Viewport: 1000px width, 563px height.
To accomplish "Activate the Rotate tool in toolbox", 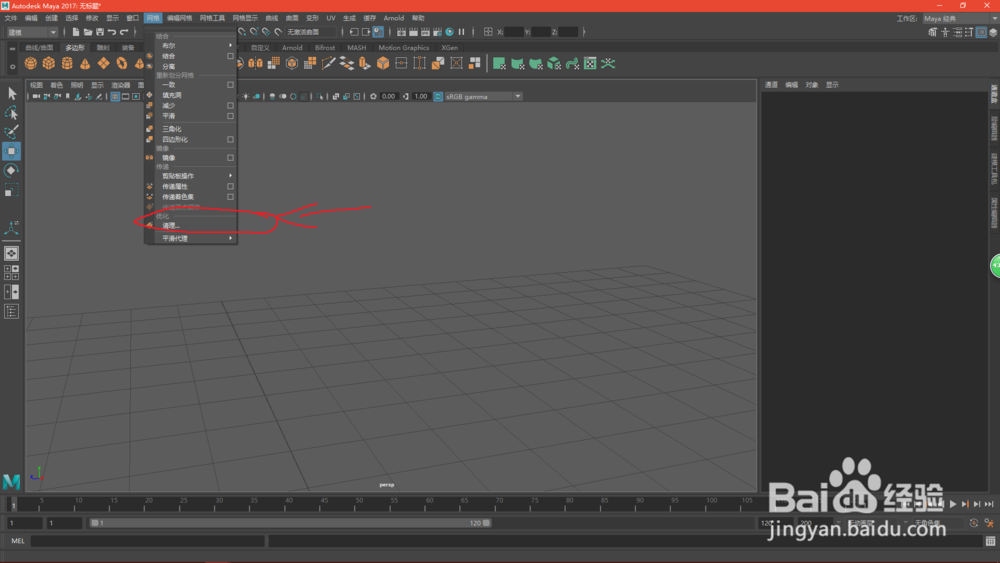I will point(11,170).
